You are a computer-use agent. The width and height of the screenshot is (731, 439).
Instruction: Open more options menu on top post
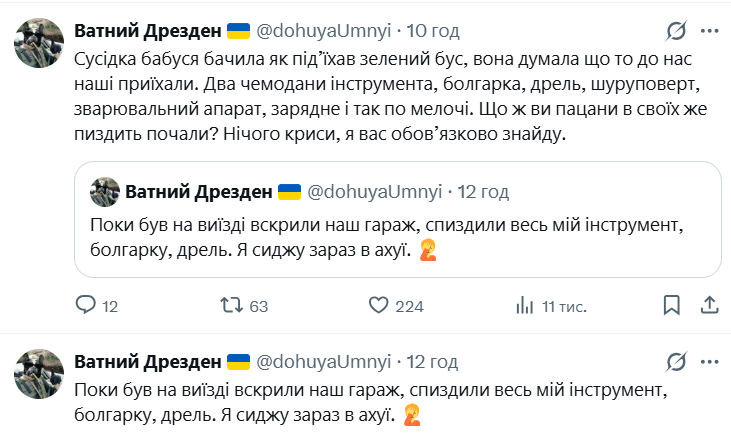(708, 31)
